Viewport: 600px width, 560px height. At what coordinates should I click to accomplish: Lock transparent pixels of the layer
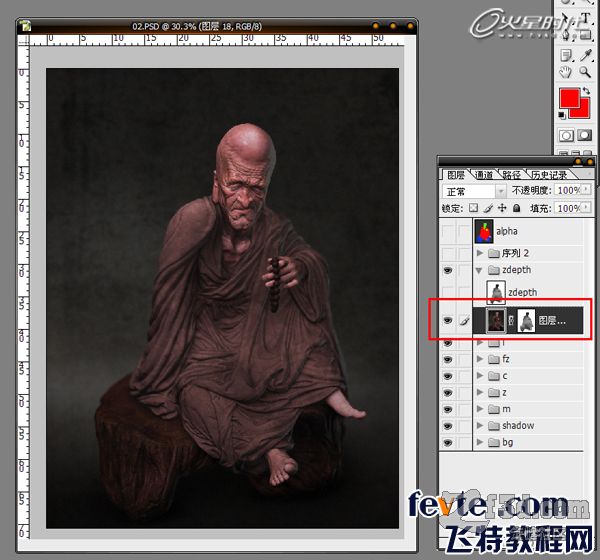[x=473, y=208]
